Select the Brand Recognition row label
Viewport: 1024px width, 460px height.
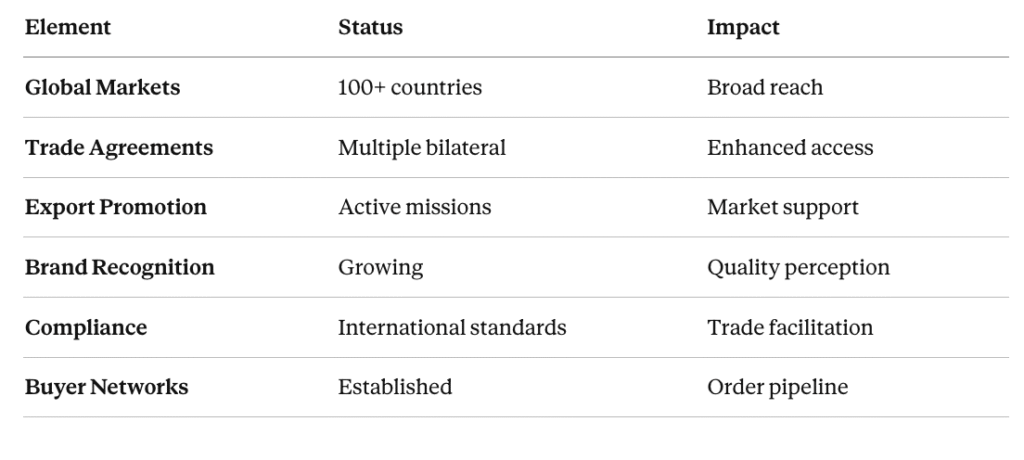tap(120, 268)
